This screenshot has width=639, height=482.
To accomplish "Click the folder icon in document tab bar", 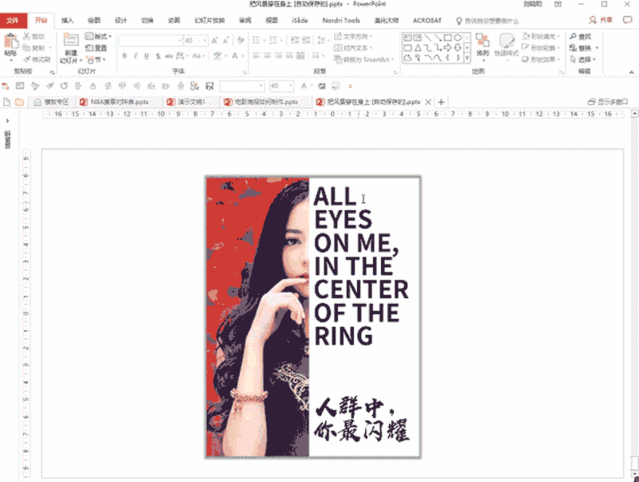I will pyautogui.click(x=19, y=102).
